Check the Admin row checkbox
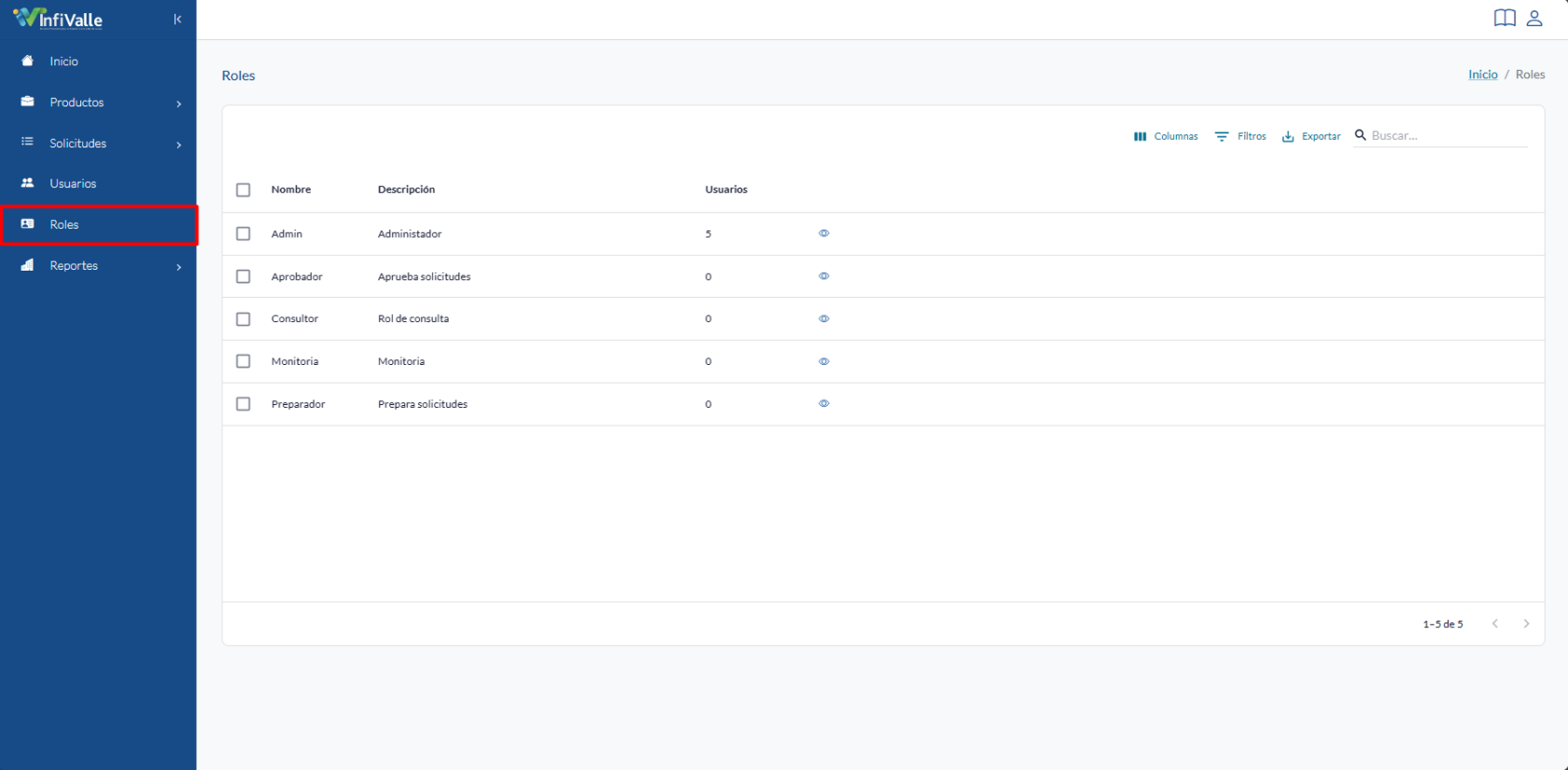Screen dimensions: 1568x770 click(x=244, y=233)
